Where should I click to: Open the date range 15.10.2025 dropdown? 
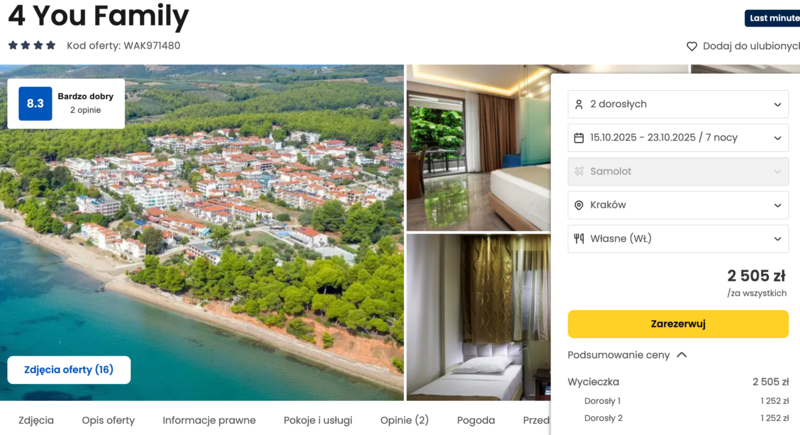point(678,138)
